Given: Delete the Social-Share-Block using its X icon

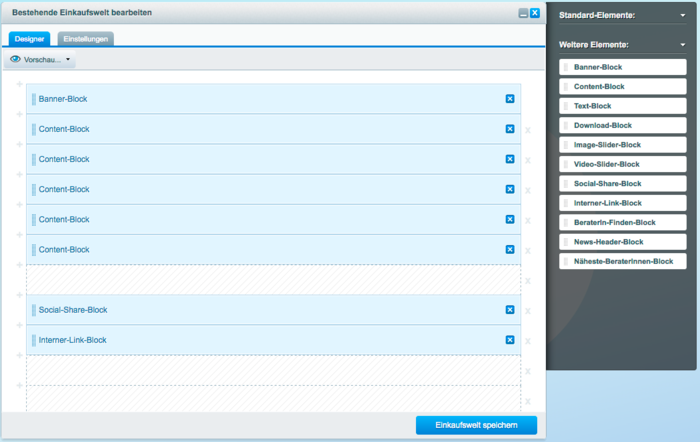Looking at the screenshot, I should (x=510, y=310).
